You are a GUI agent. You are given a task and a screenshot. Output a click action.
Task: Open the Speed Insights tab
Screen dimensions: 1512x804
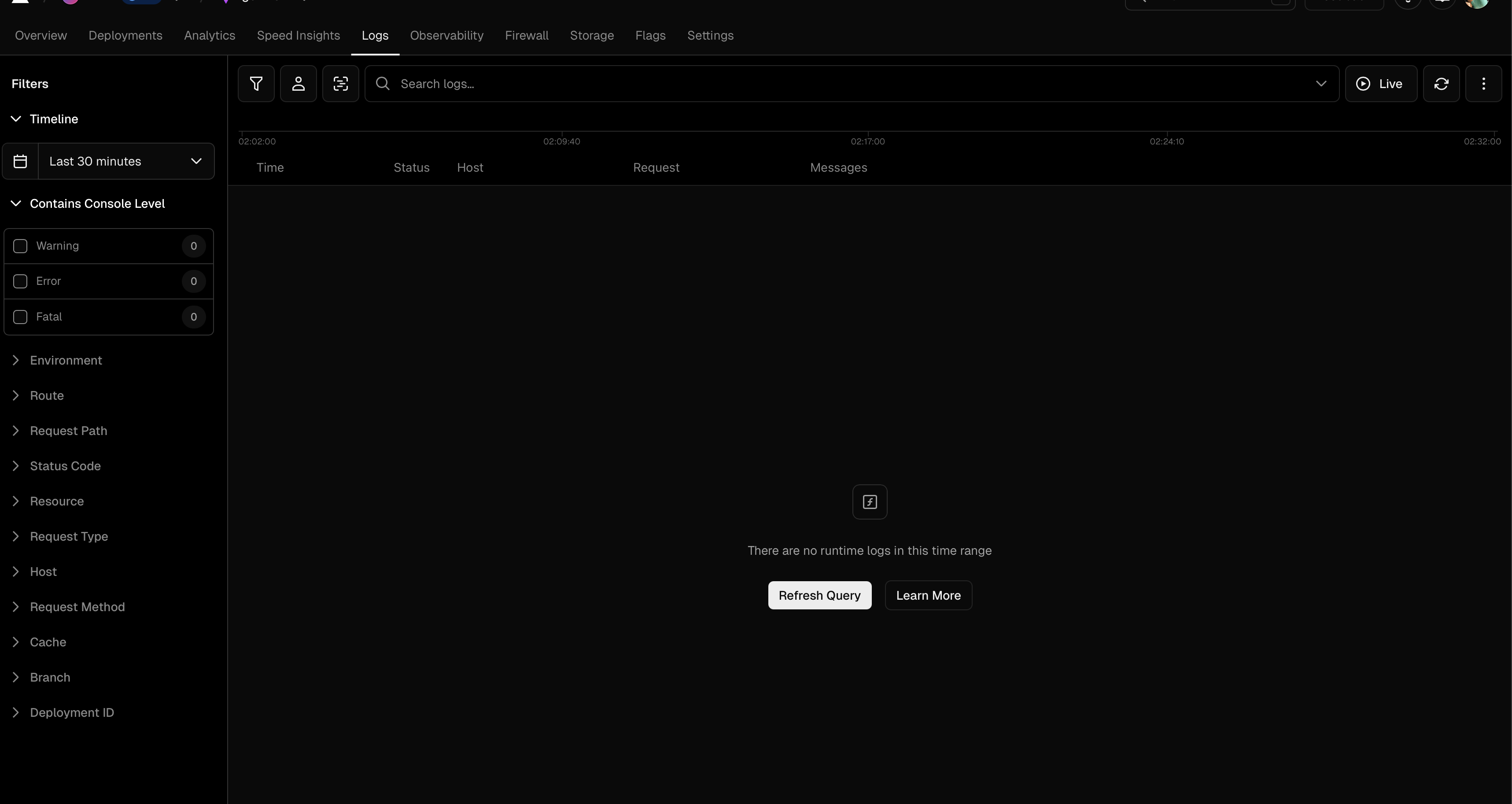298,36
